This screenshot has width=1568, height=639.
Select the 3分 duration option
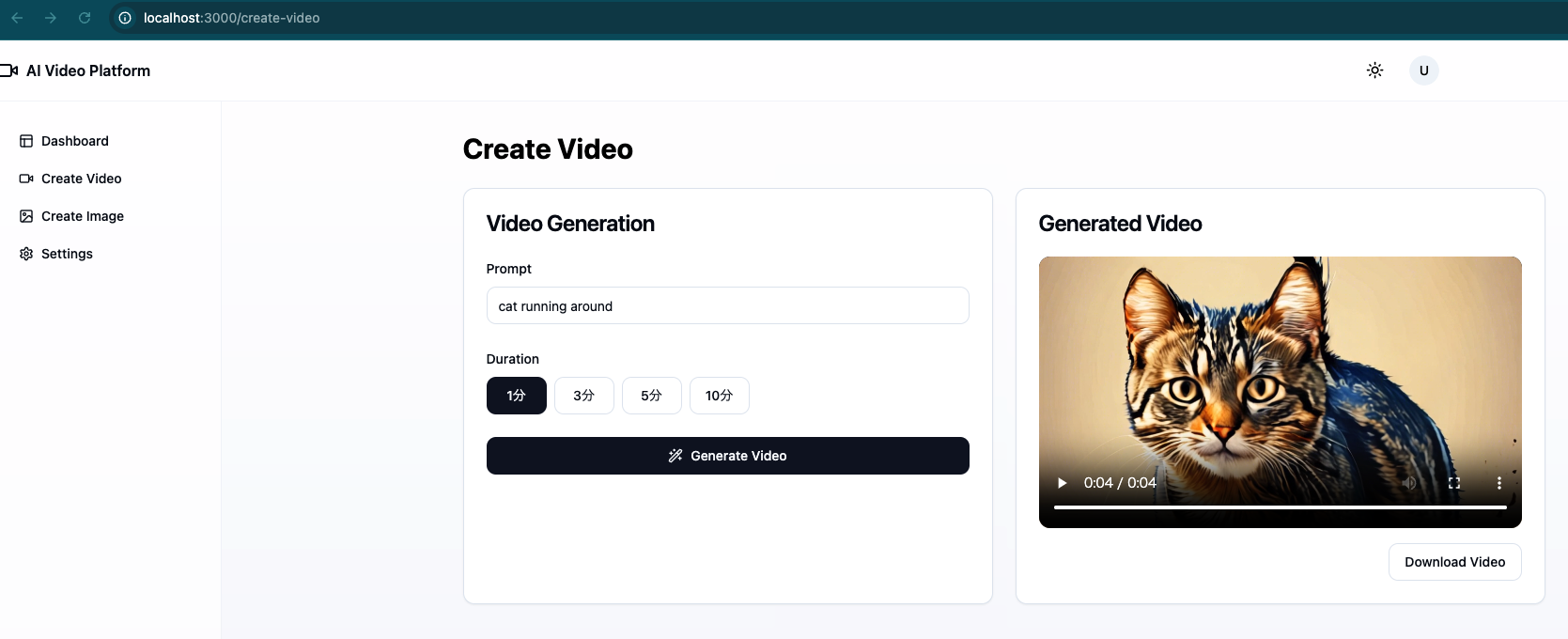[584, 396]
